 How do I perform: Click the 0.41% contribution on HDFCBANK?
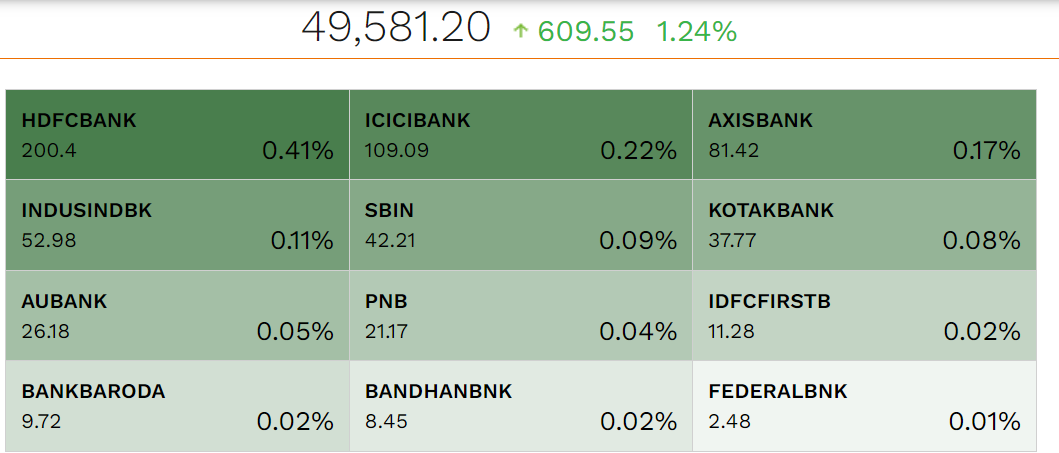click(x=298, y=151)
